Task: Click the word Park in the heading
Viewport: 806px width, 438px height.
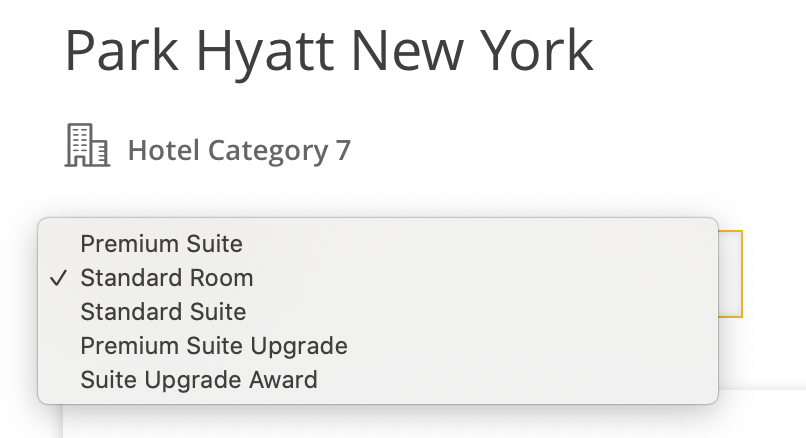Action: pyautogui.click(x=122, y=50)
